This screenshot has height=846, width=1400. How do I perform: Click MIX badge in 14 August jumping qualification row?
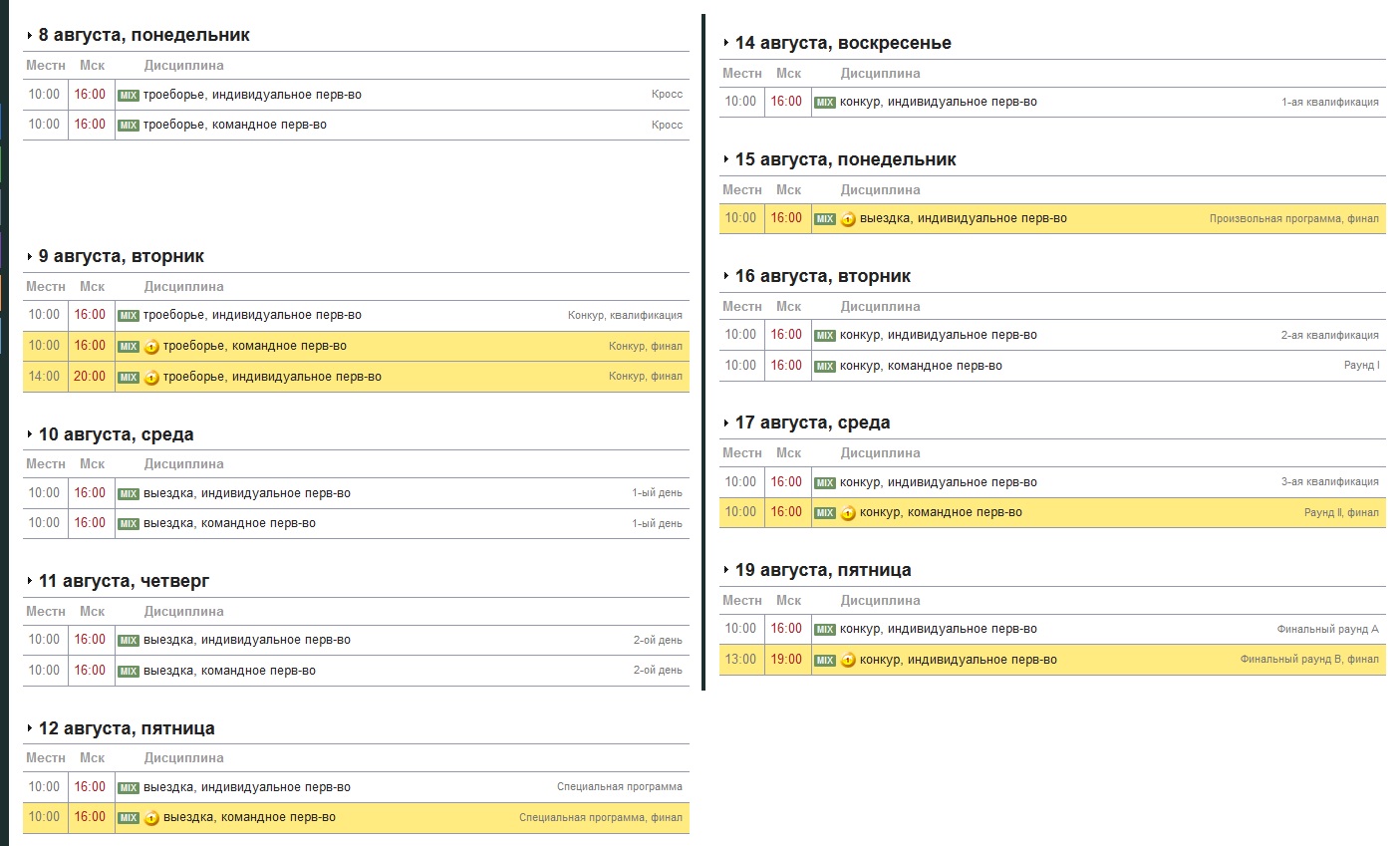(825, 103)
